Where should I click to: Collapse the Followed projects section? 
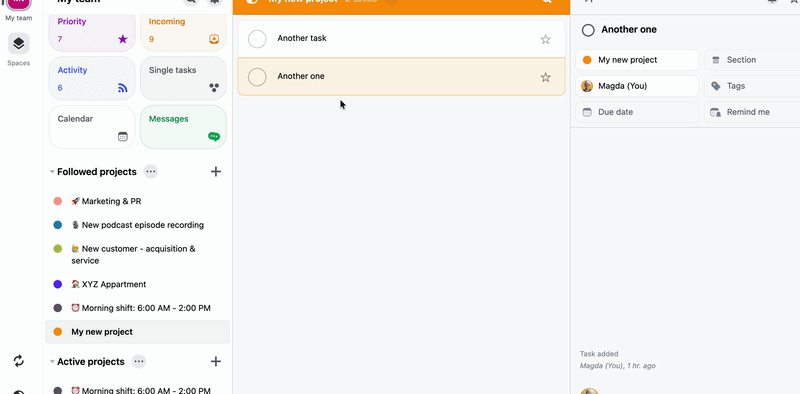click(52, 171)
